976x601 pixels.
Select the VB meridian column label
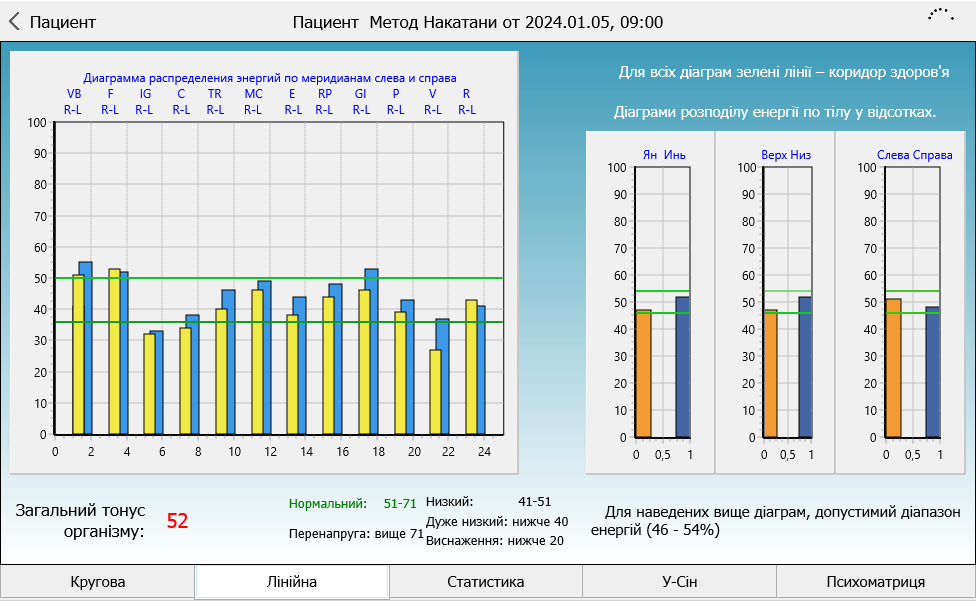pos(74,94)
